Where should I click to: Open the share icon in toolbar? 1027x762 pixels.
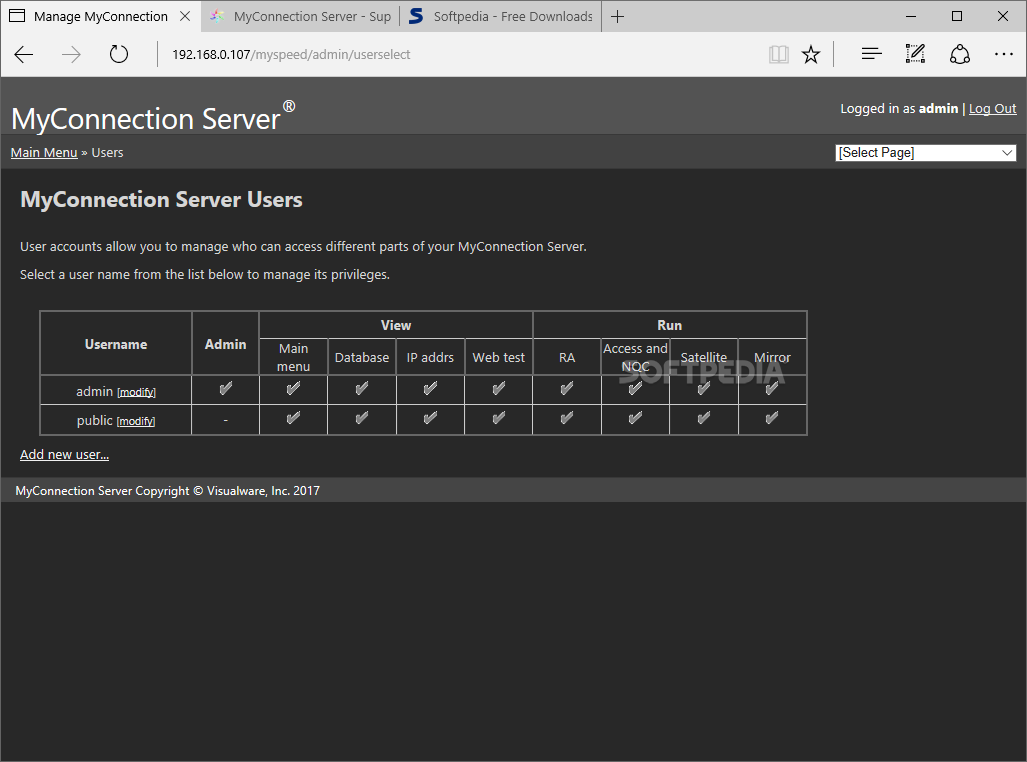[960, 54]
